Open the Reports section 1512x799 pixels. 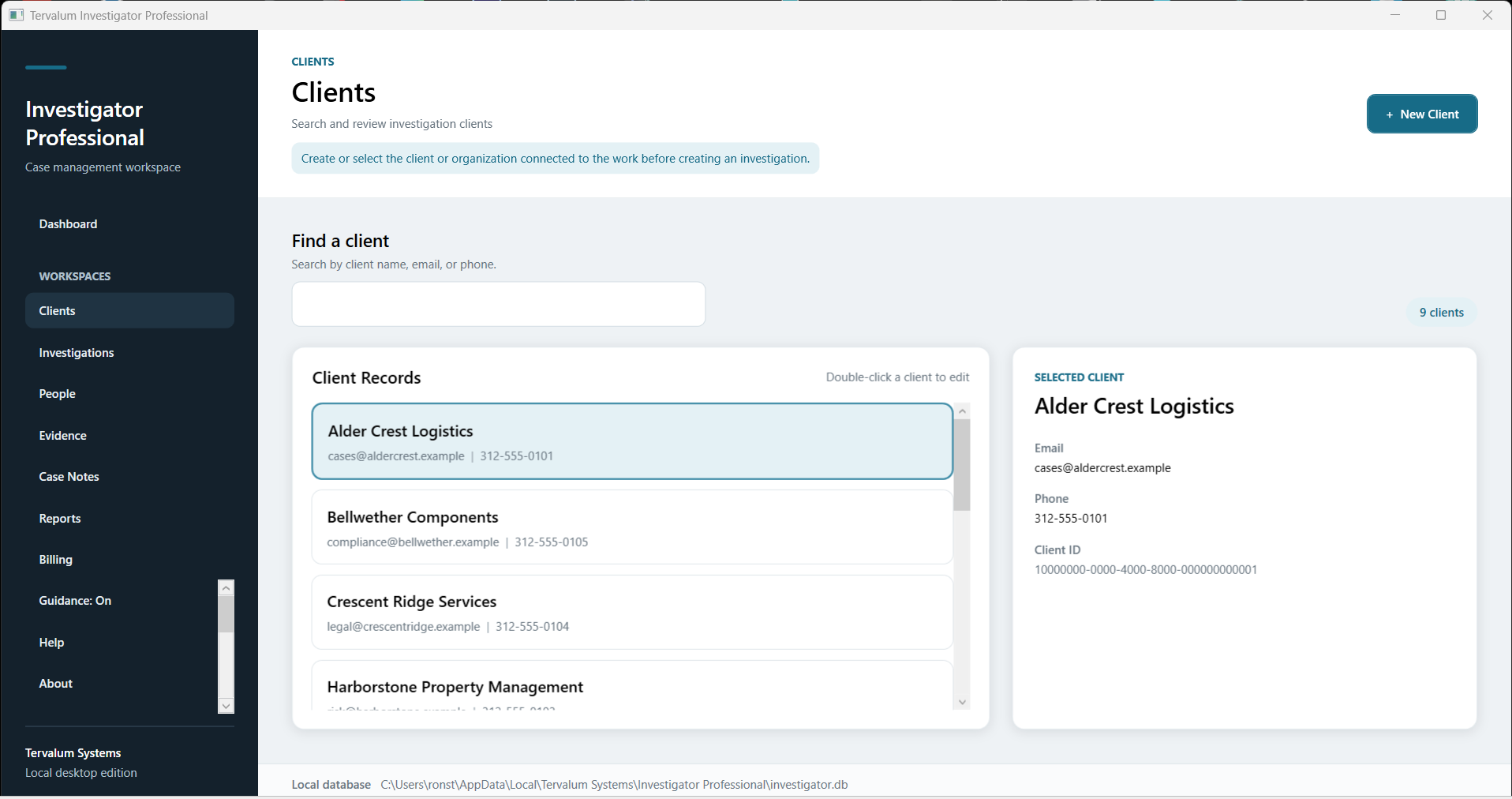point(129,518)
